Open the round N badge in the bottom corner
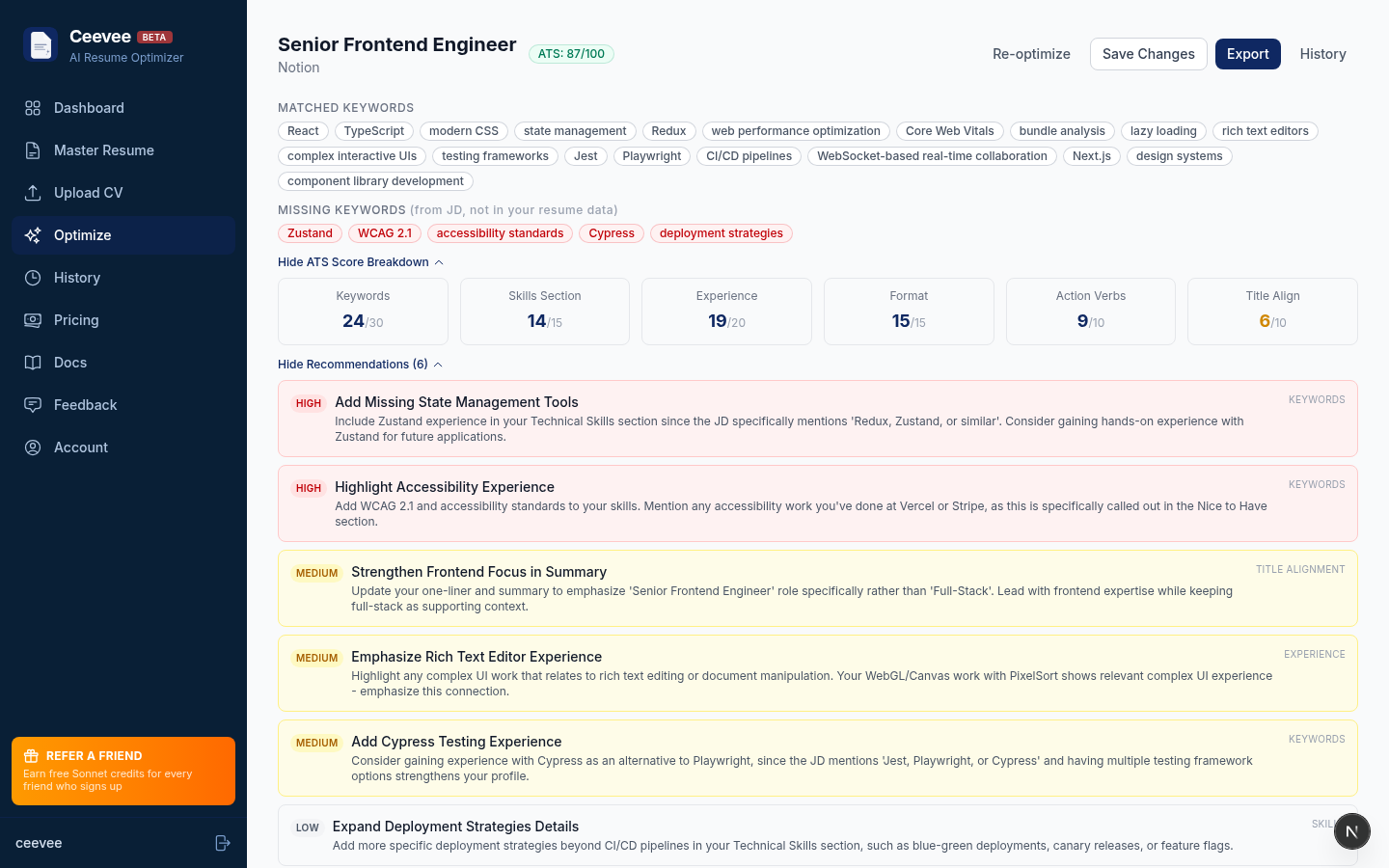Viewport: 1389px width, 868px height. click(1351, 831)
